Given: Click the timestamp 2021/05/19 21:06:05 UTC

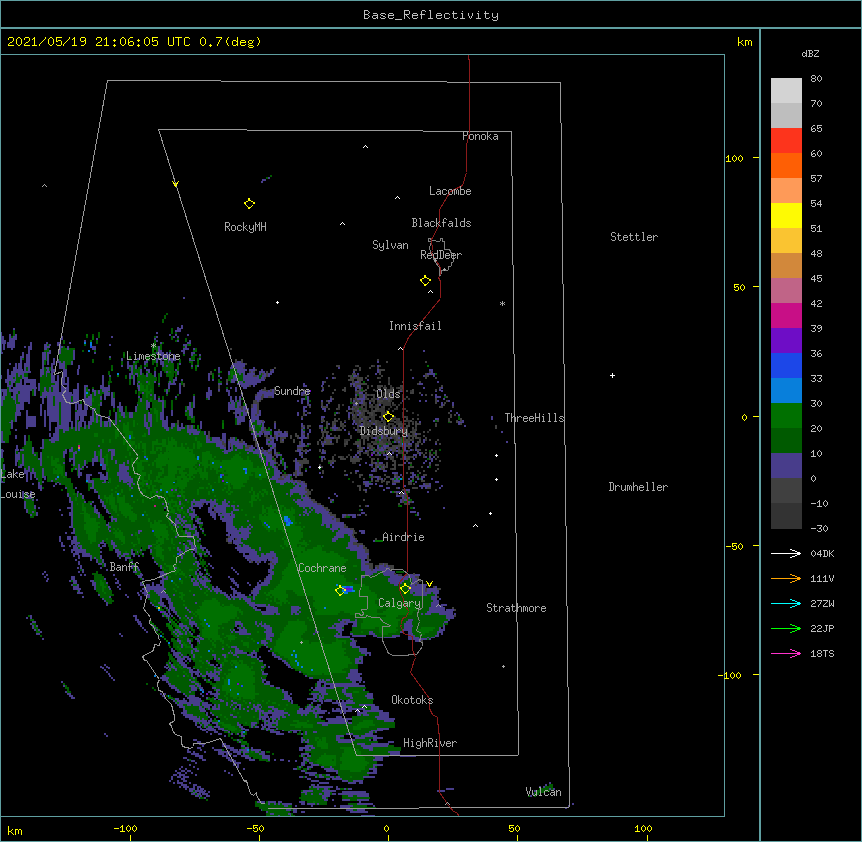Looking at the screenshot, I should pos(99,42).
